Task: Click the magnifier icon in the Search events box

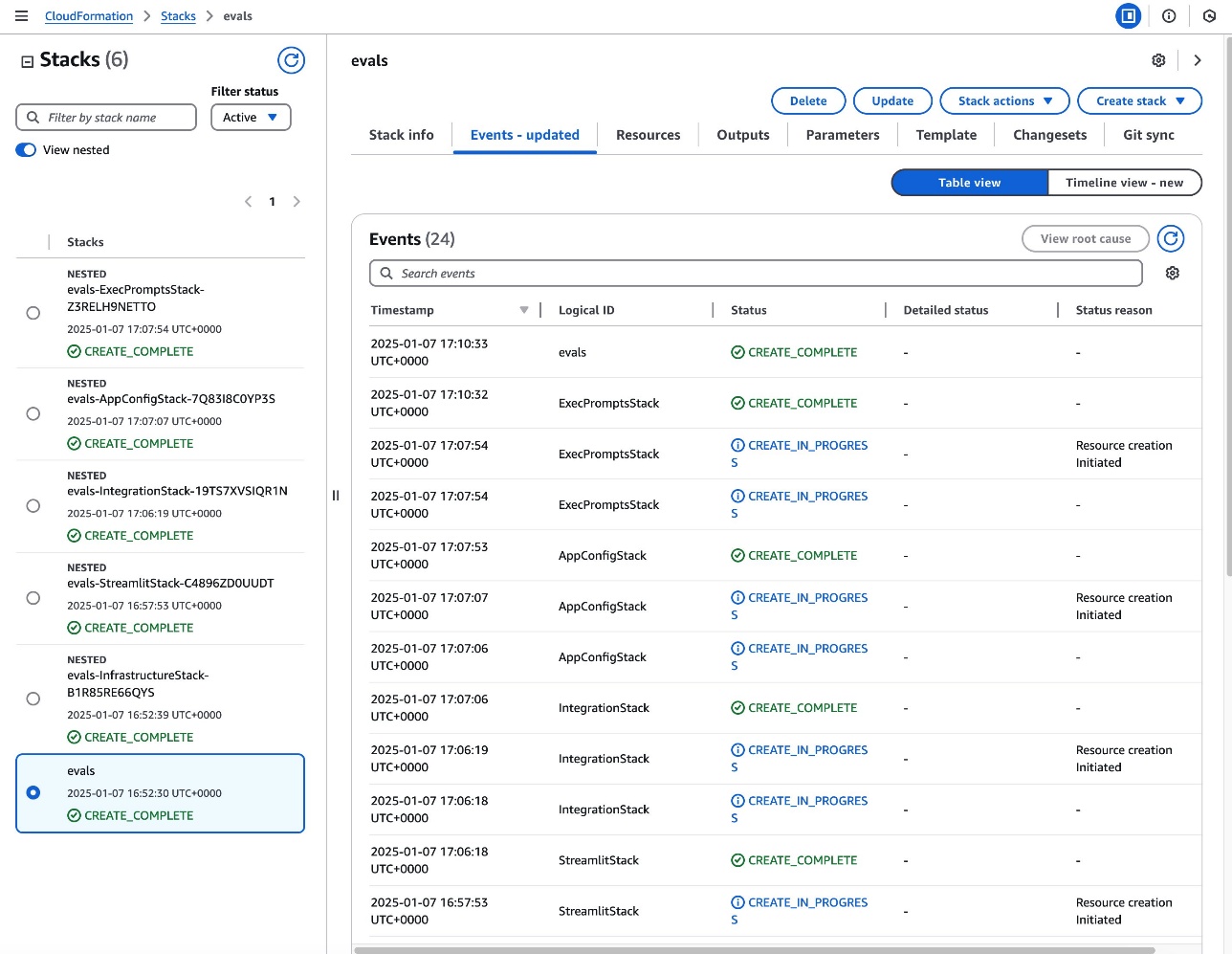Action: (386, 274)
